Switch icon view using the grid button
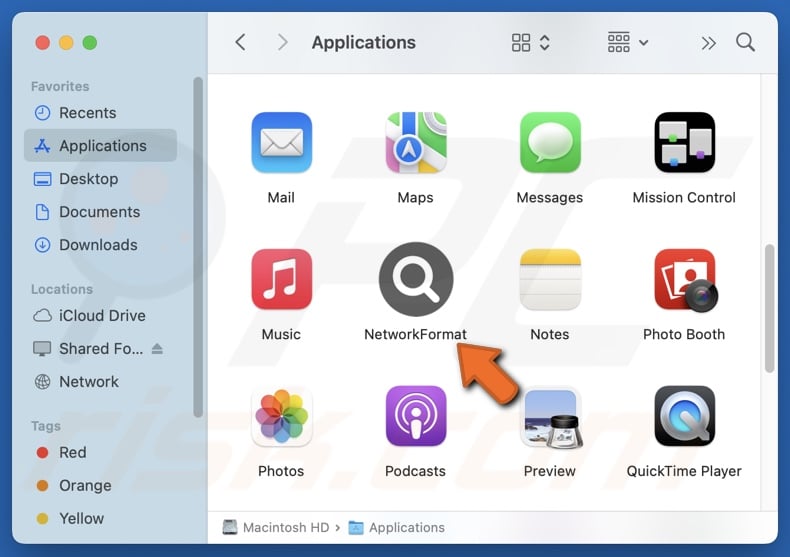Viewport: 790px width, 557px height. 530,43
